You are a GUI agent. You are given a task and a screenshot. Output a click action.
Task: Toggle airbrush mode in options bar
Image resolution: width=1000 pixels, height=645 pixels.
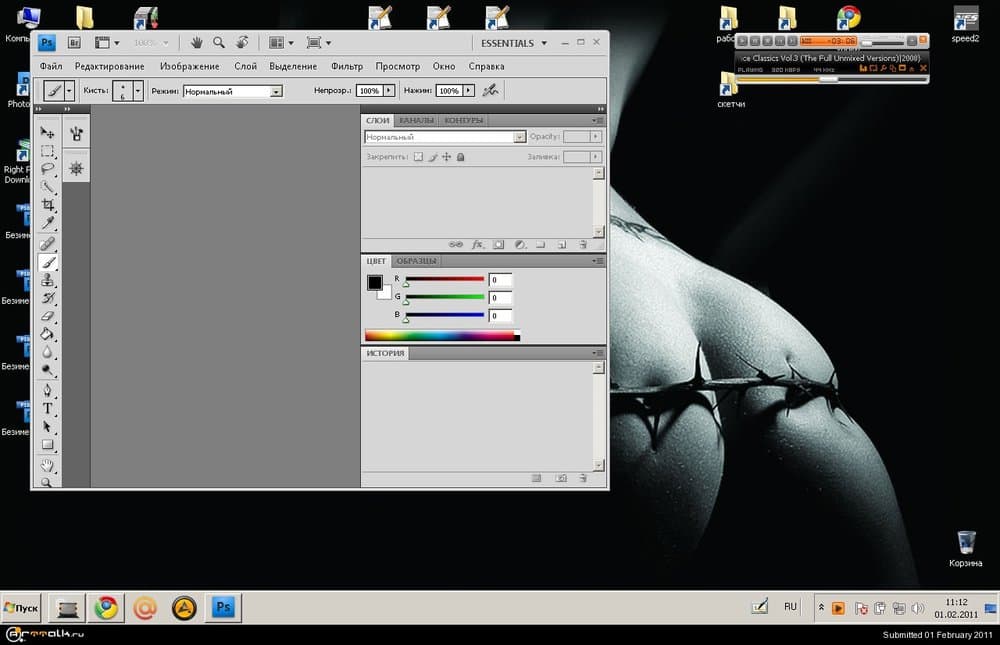tap(490, 90)
